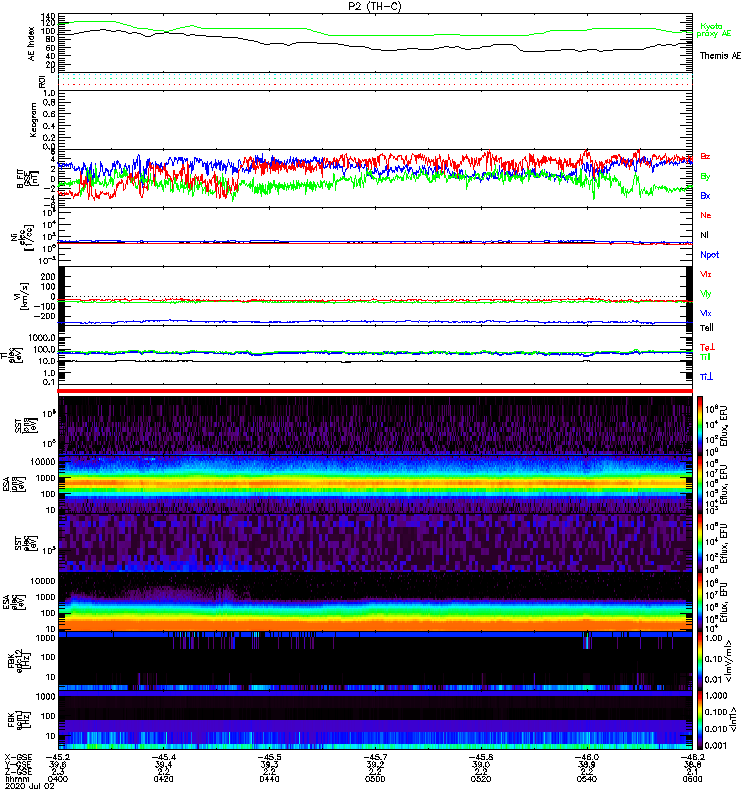Image resolution: width=750 pixels, height=800 pixels.
Task: Click the "<|mV/m|>" color bar label
Action: 729,661
